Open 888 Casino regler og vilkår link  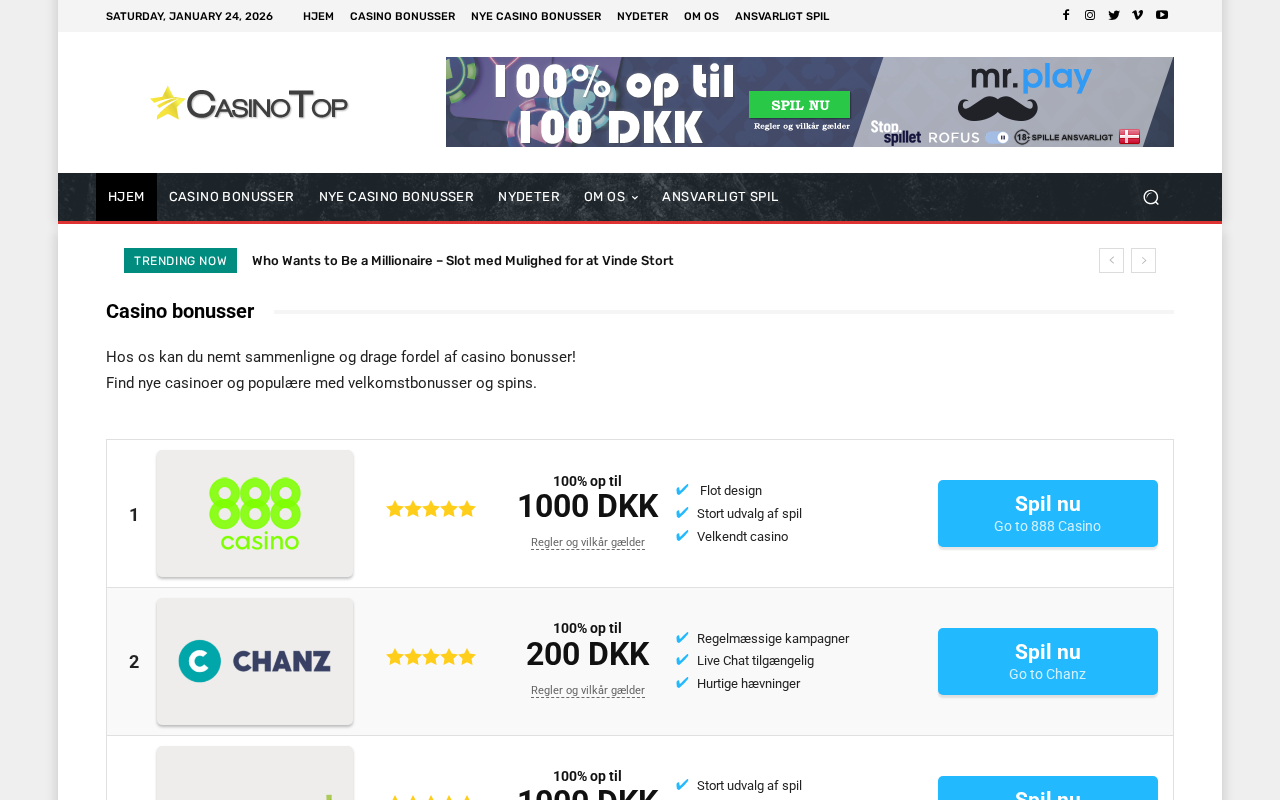pos(588,542)
